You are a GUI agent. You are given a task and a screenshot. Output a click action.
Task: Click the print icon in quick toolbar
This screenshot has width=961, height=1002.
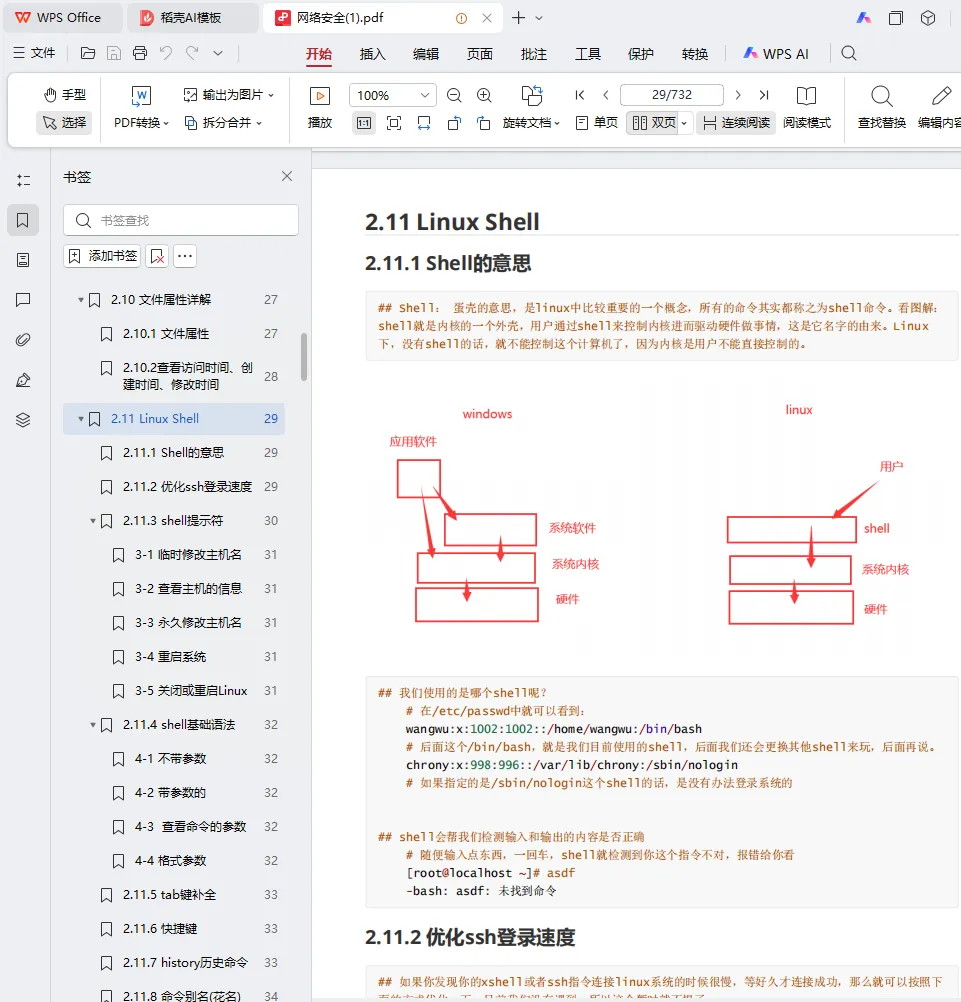(140, 53)
